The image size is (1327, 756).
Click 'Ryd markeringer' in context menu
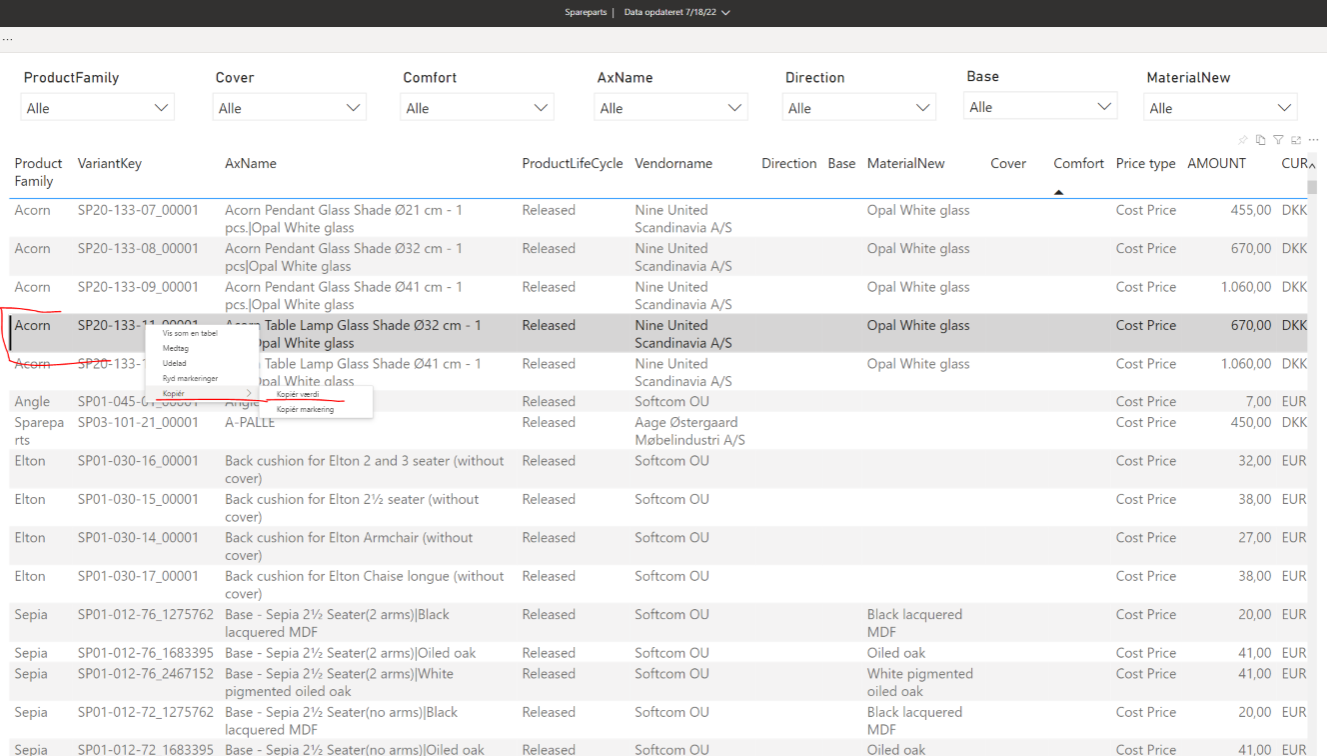pos(190,379)
